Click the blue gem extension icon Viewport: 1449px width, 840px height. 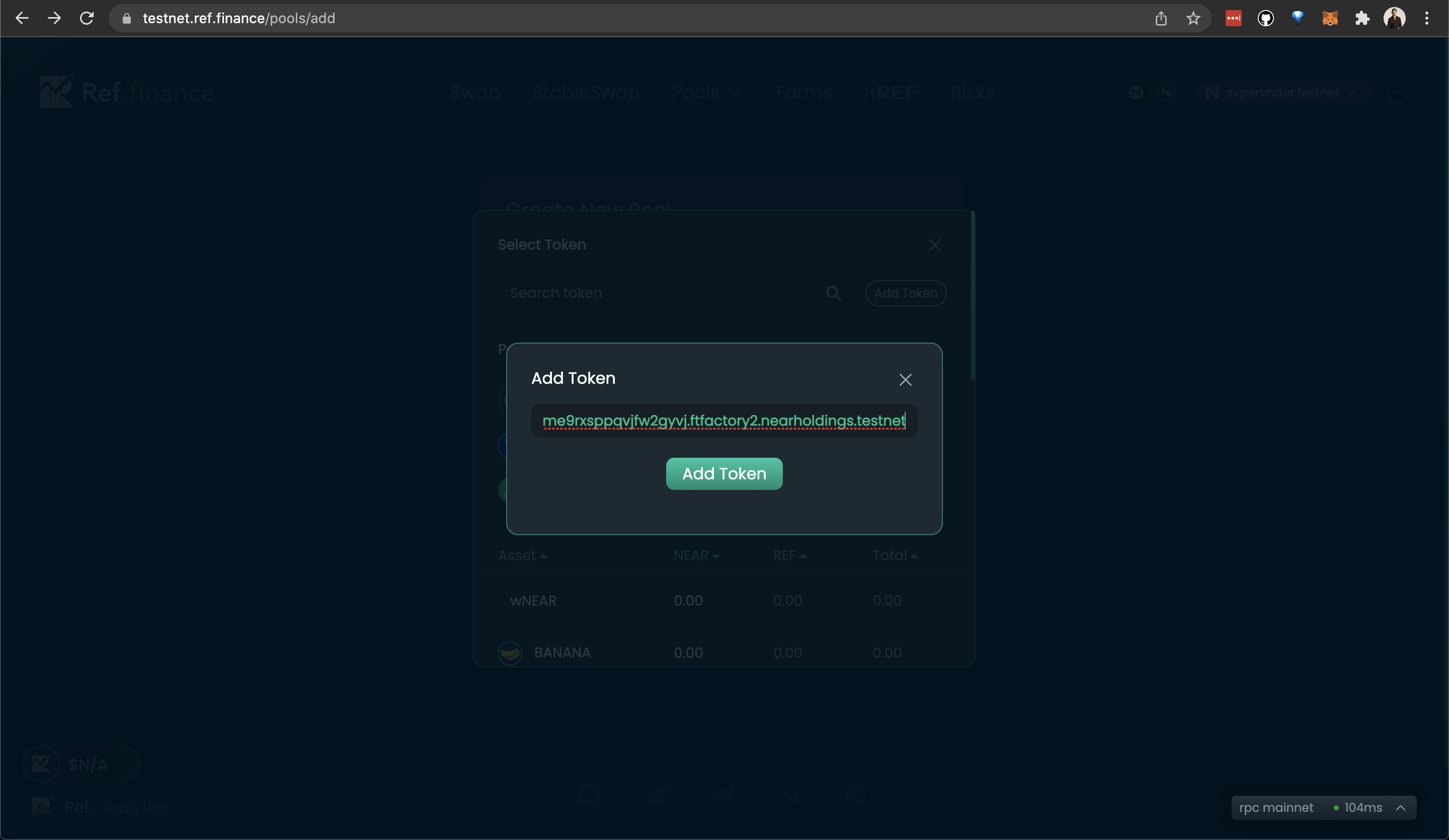click(1298, 19)
